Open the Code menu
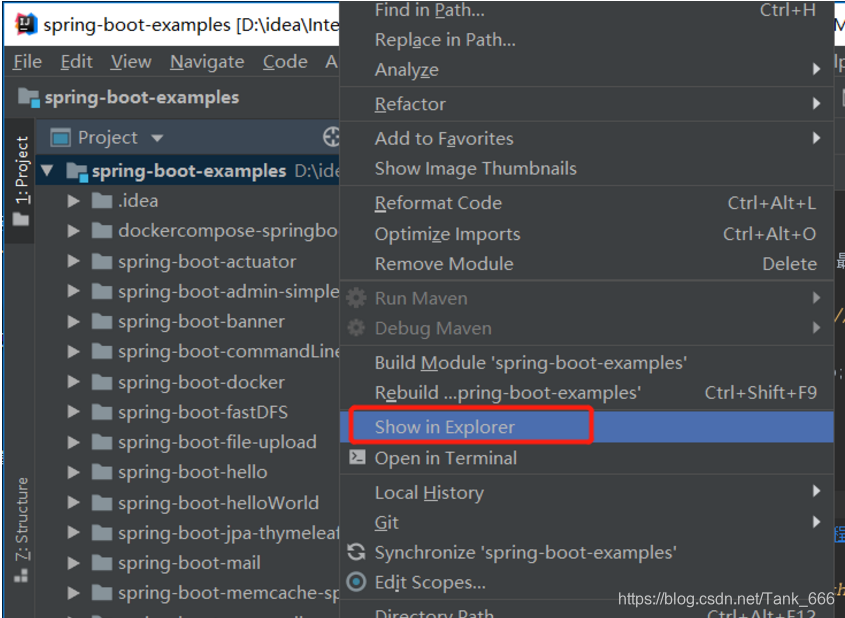The image size is (845, 618). pyautogui.click(x=285, y=62)
